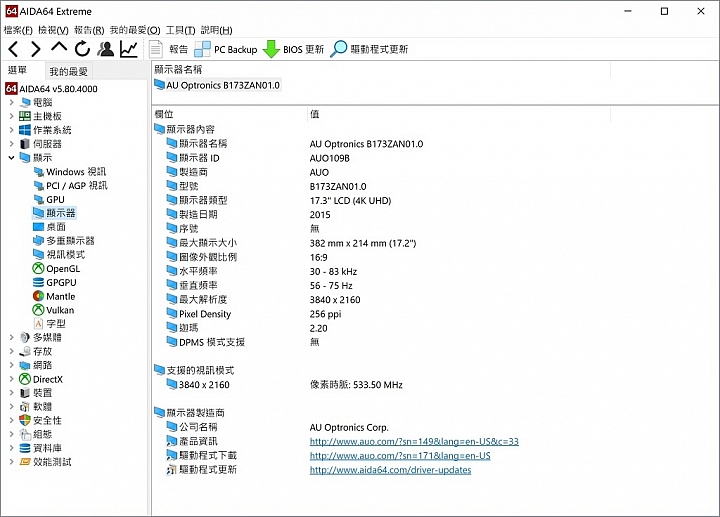Open the 說明(H) menu
The width and height of the screenshot is (720, 517).
coord(216,30)
